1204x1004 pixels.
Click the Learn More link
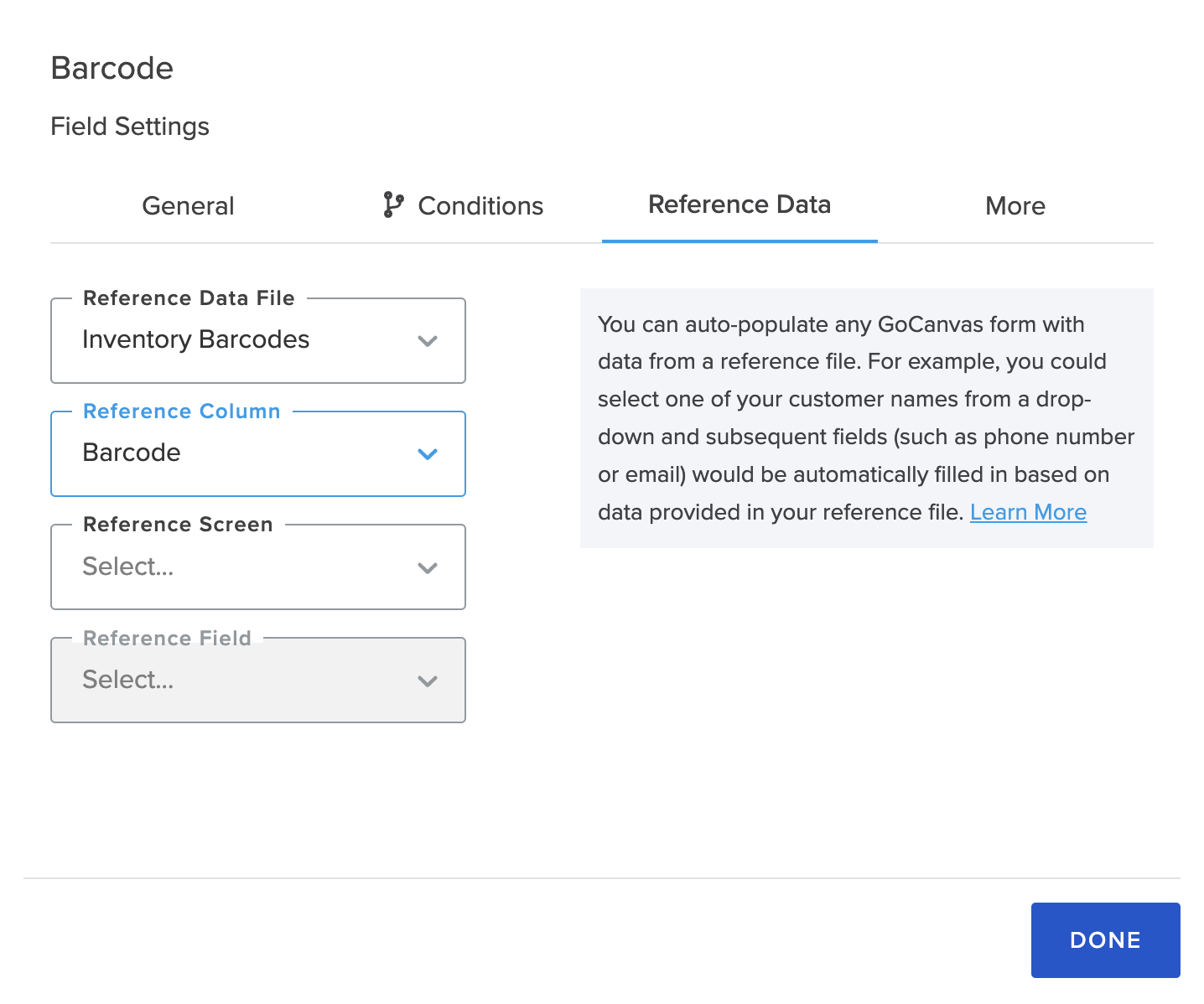click(x=1028, y=512)
